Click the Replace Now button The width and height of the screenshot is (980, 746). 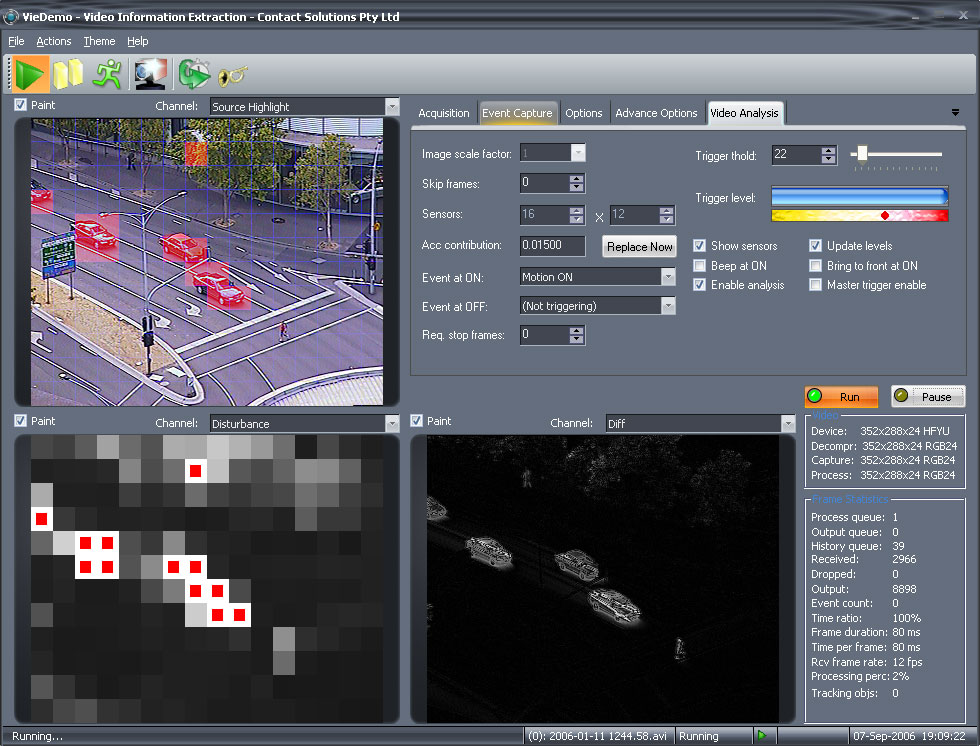coord(640,246)
